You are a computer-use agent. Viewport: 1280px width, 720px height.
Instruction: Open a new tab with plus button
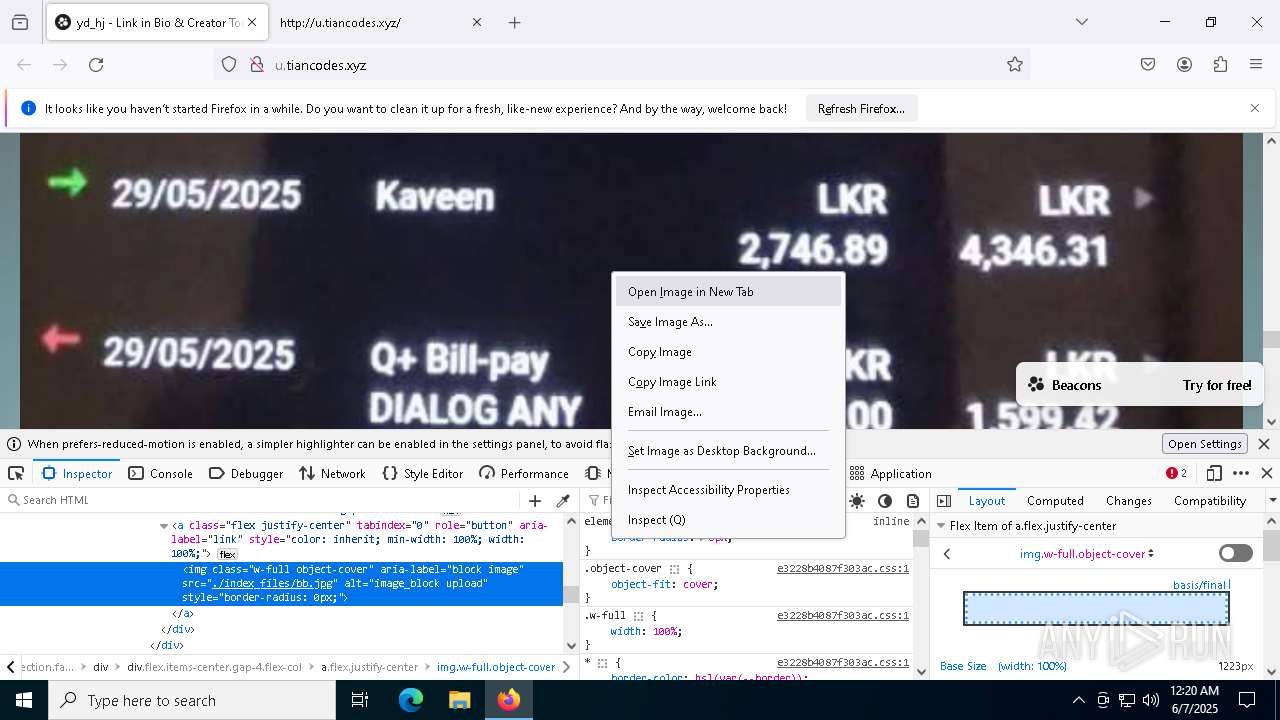click(x=514, y=22)
